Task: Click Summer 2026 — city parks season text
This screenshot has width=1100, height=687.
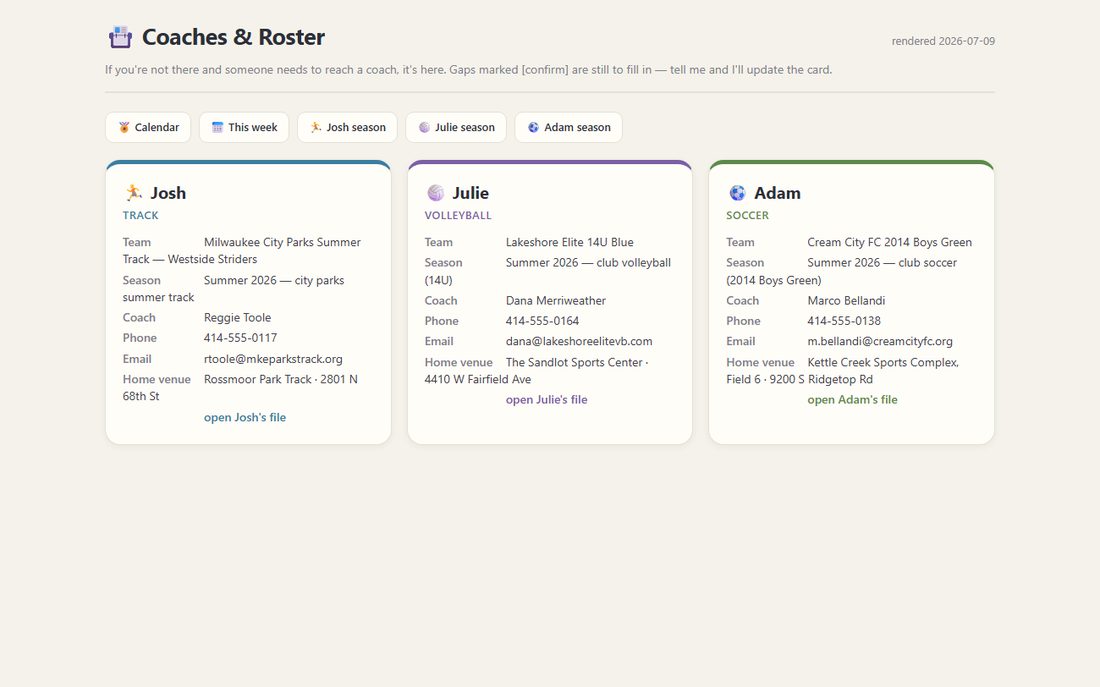Action: pos(274,280)
